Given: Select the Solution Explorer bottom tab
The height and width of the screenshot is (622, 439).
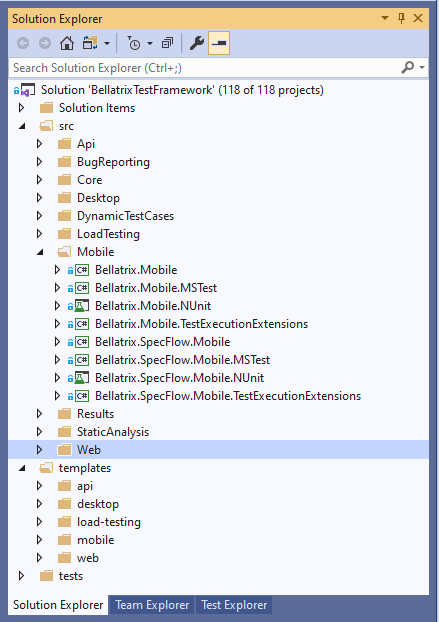Looking at the screenshot, I should (x=58, y=605).
